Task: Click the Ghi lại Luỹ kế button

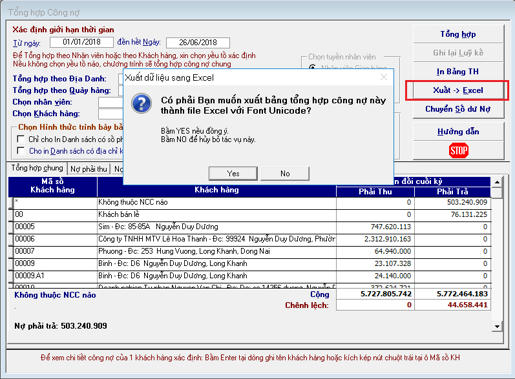Action: (x=458, y=53)
